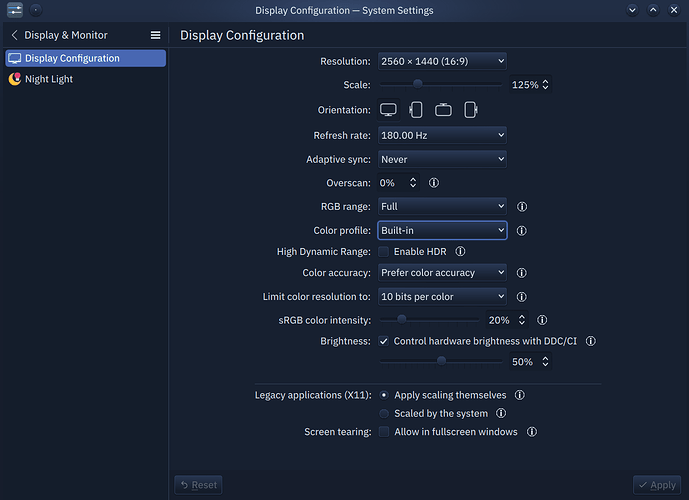Open the Adaptive sync dropdown

click(x=442, y=159)
